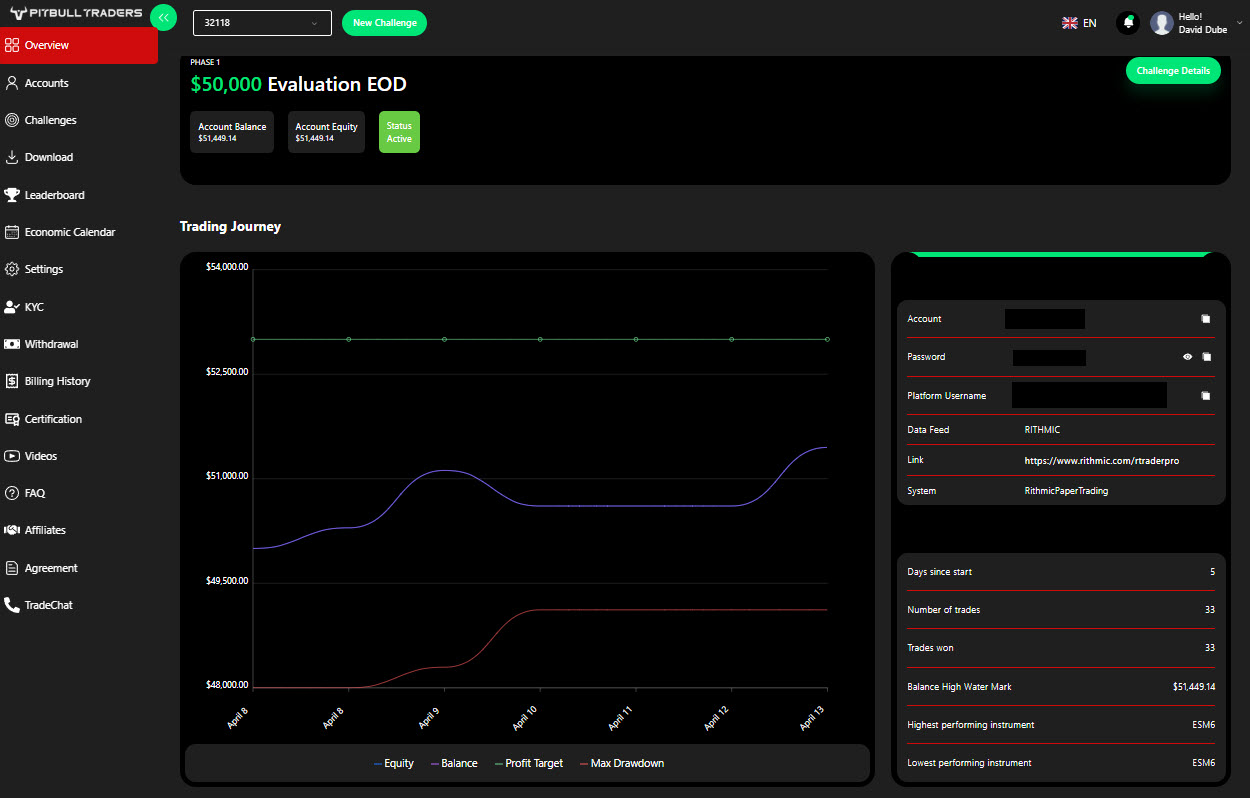Image resolution: width=1250 pixels, height=798 pixels.
Task: Copy the Platform Username with copy icon
Action: click(x=1205, y=396)
